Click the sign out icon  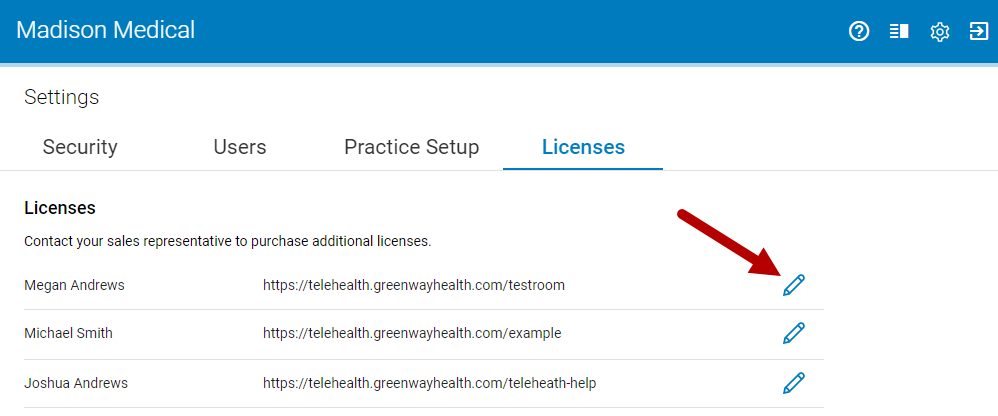click(979, 31)
